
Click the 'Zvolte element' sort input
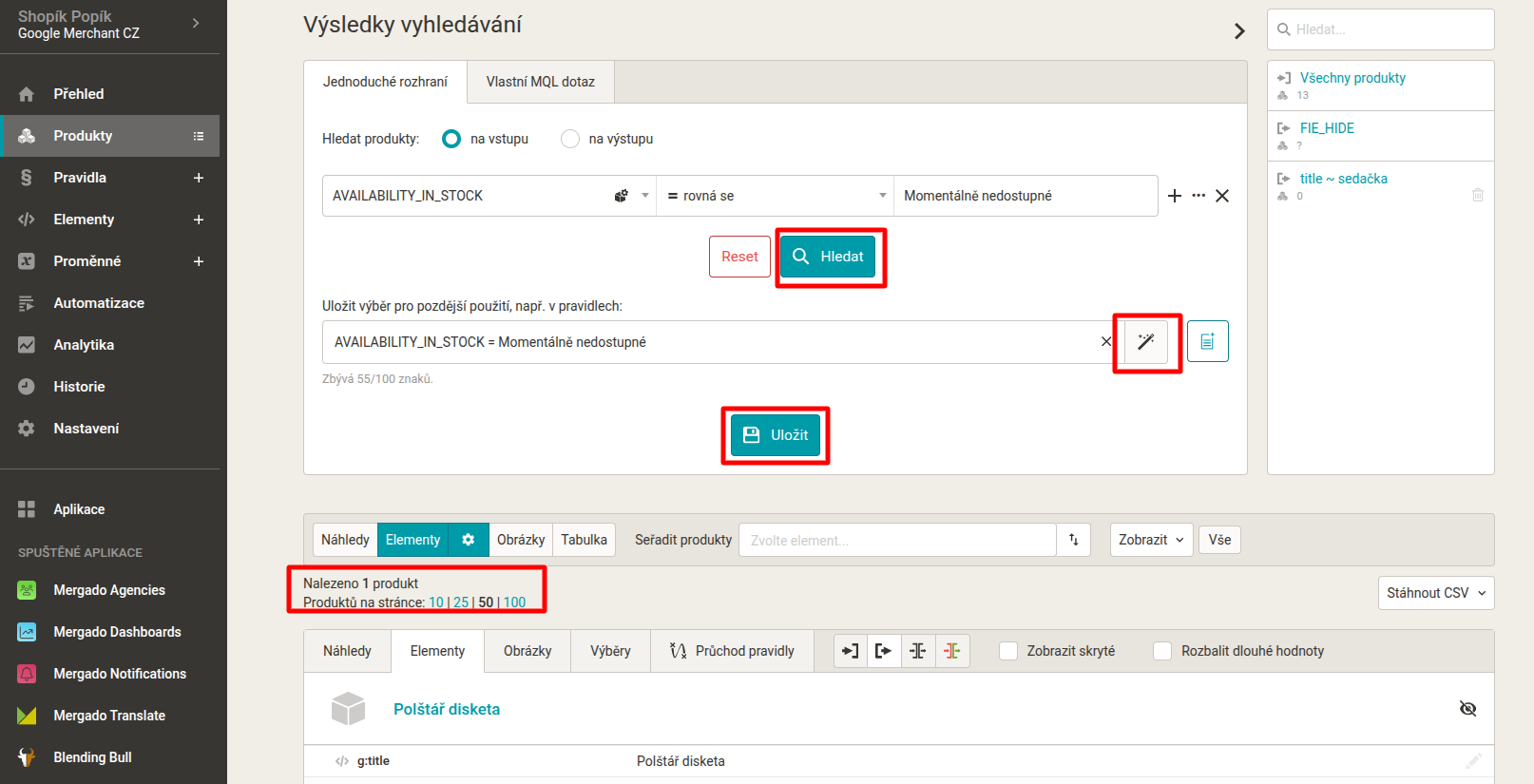click(x=897, y=540)
